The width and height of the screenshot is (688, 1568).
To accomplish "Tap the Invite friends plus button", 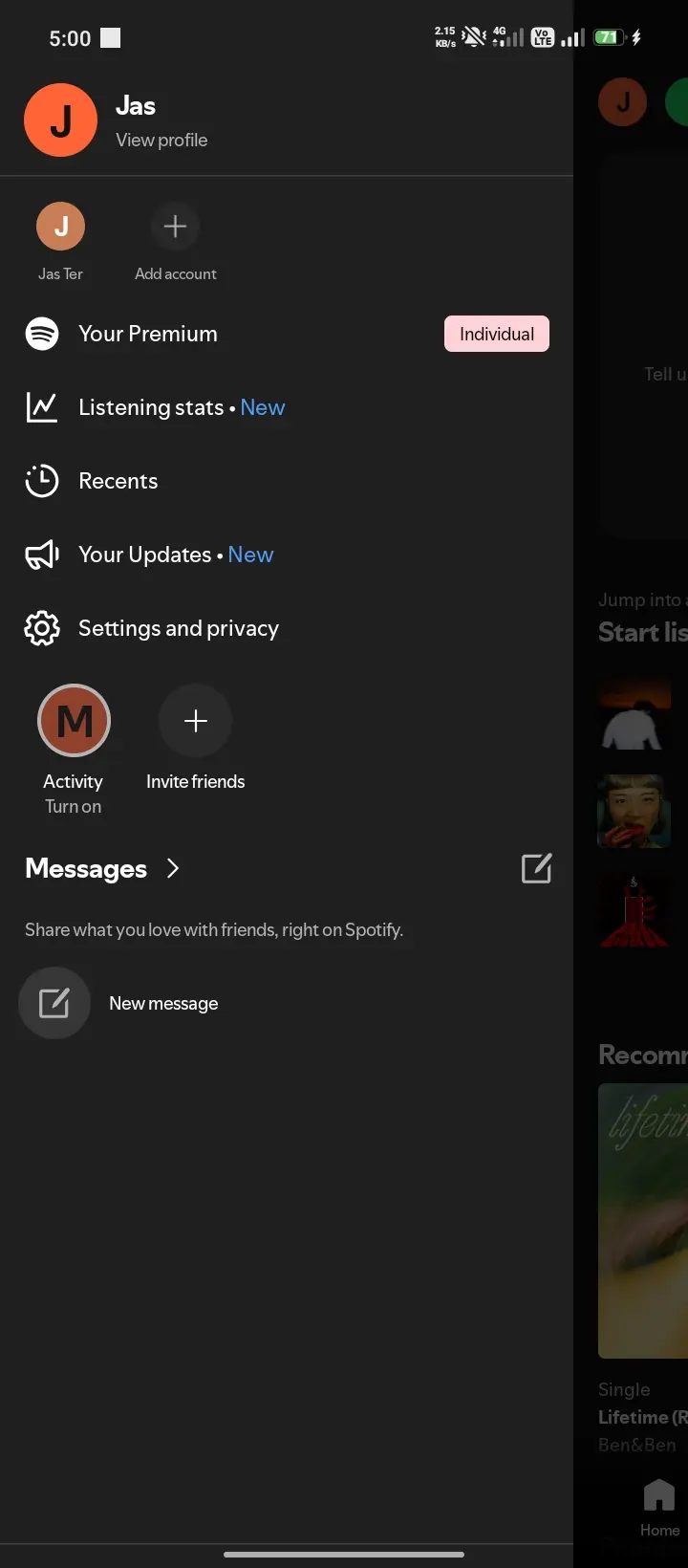I will coord(196,721).
